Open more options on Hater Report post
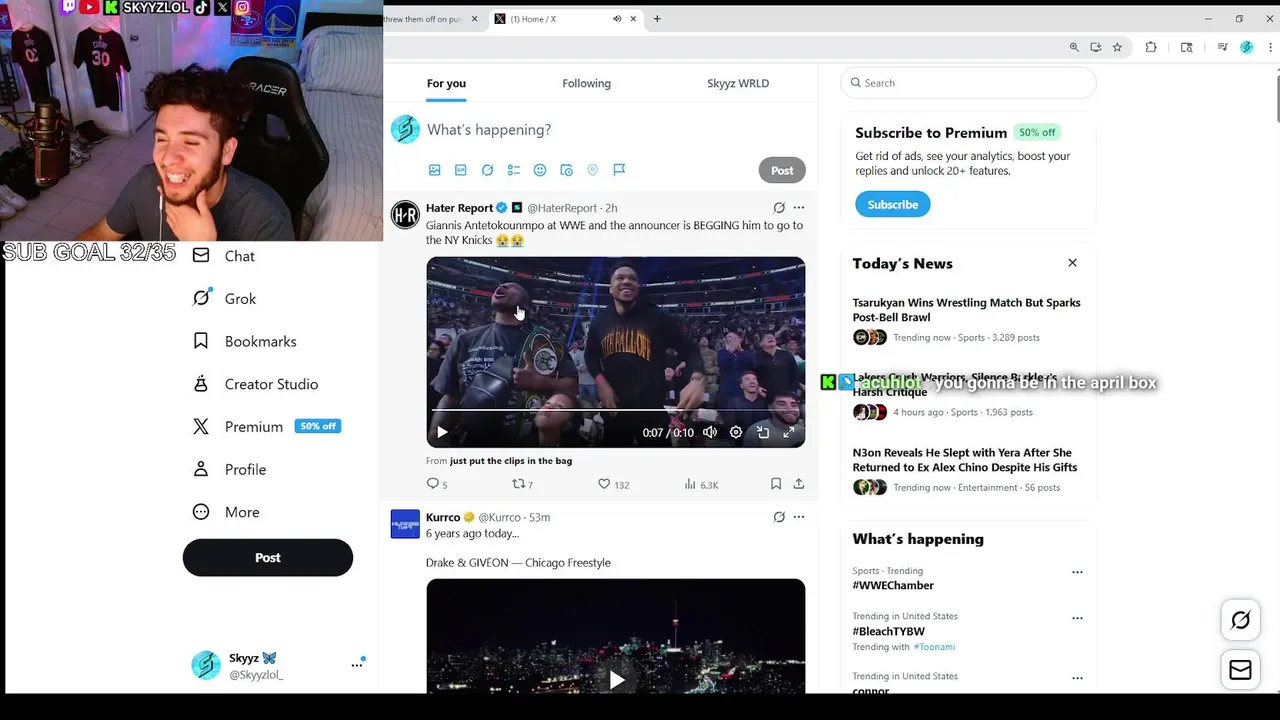Viewport: 1280px width, 720px height. (x=799, y=208)
